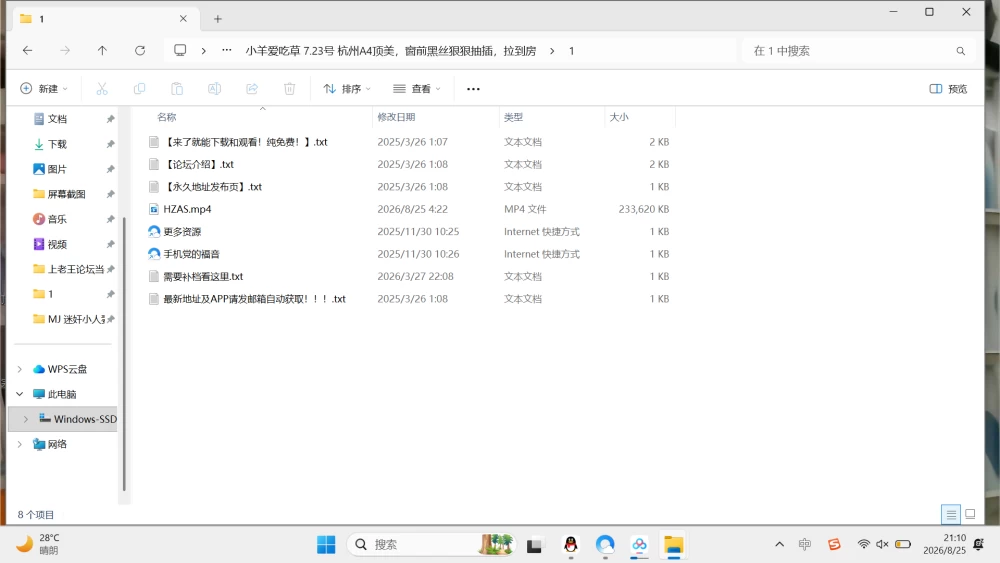The height and width of the screenshot is (563, 1000).
Task: Go up one folder level
Action: 102,50
